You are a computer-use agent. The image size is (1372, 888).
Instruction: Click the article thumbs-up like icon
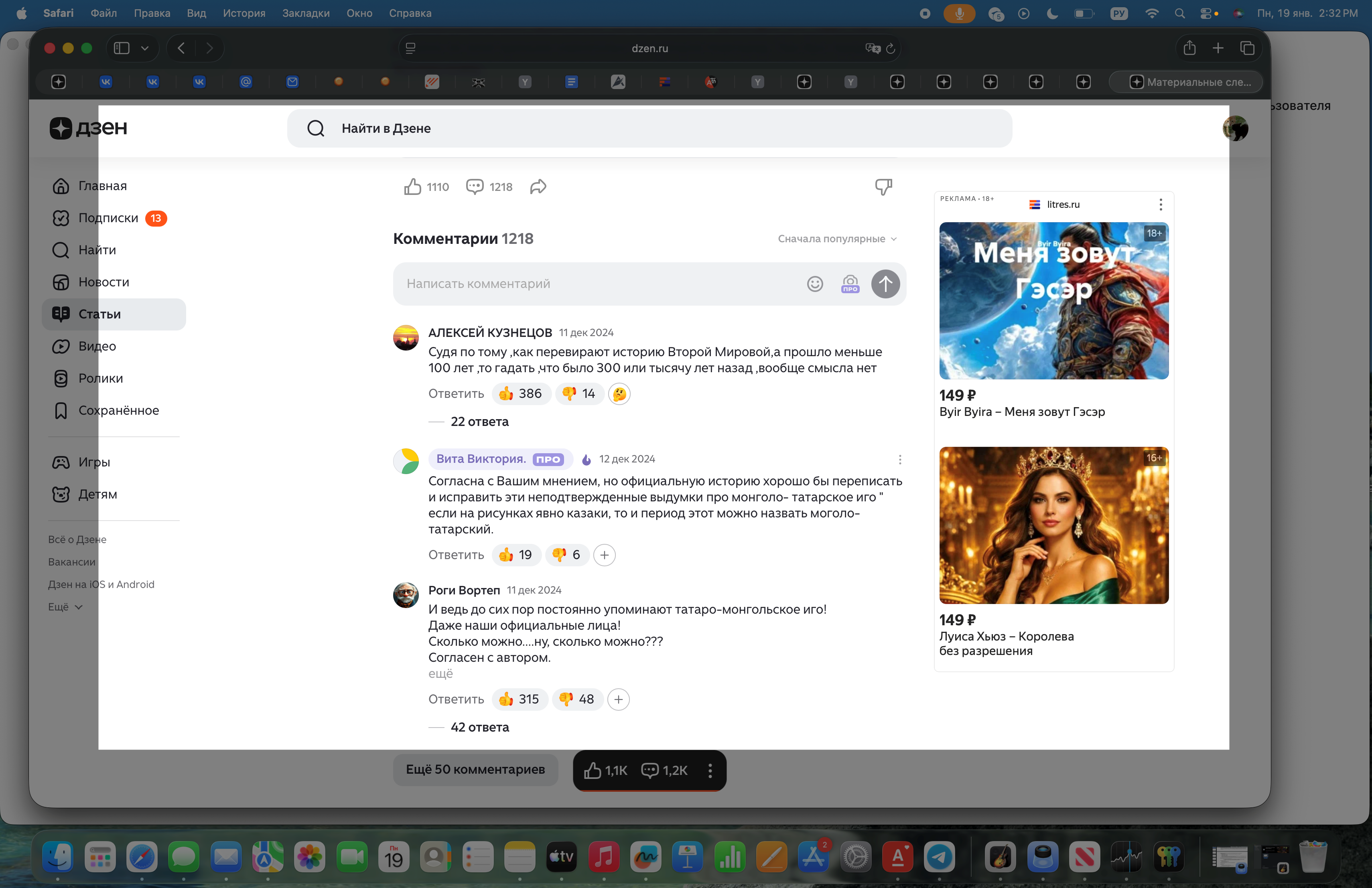[412, 187]
